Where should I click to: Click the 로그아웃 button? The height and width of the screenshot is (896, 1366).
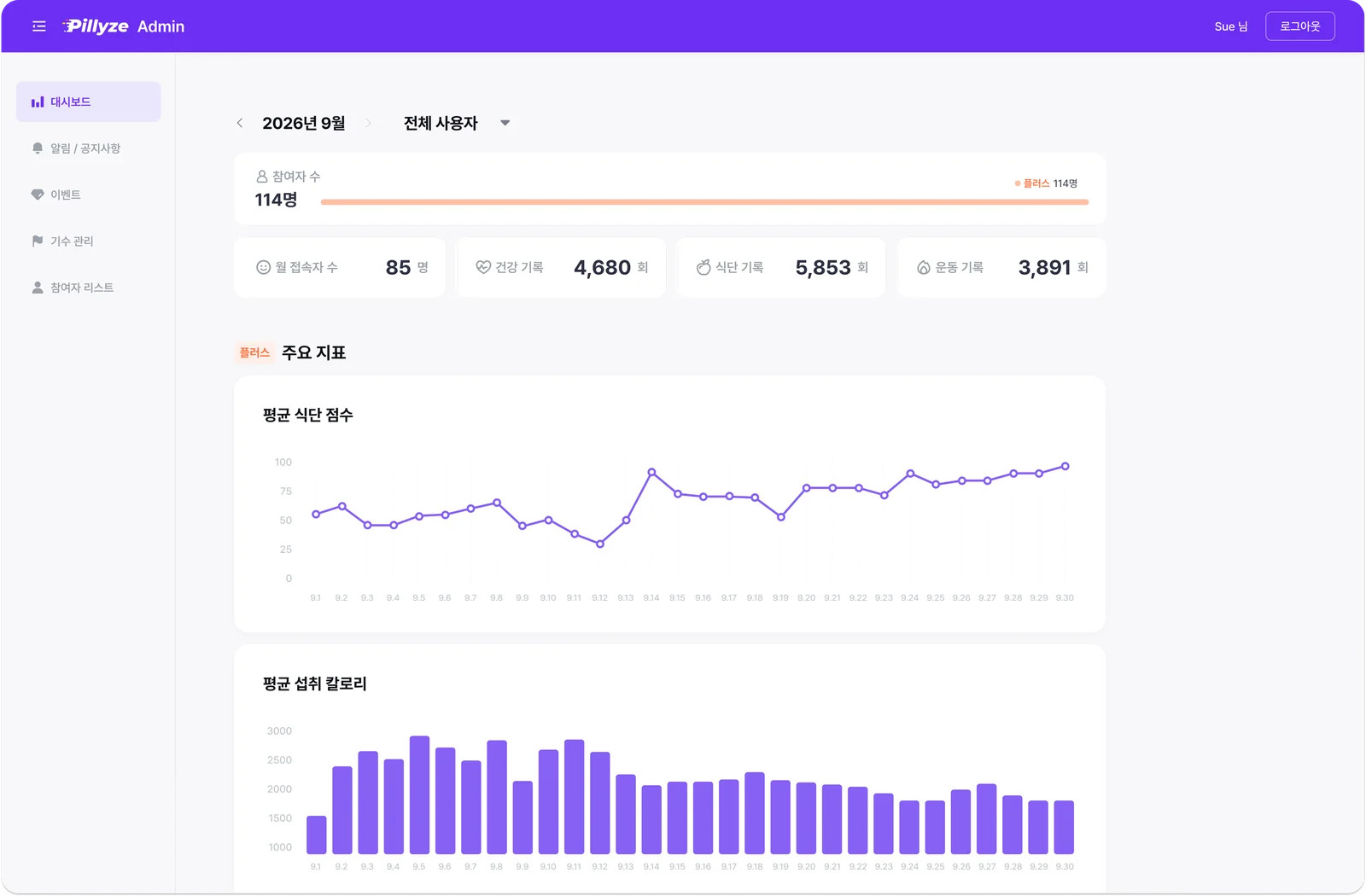(1300, 26)
